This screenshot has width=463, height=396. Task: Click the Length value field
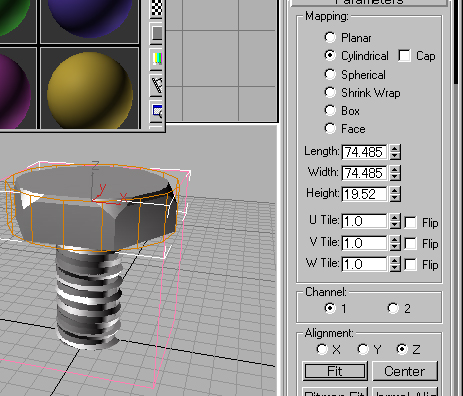(x=365, y=152)
